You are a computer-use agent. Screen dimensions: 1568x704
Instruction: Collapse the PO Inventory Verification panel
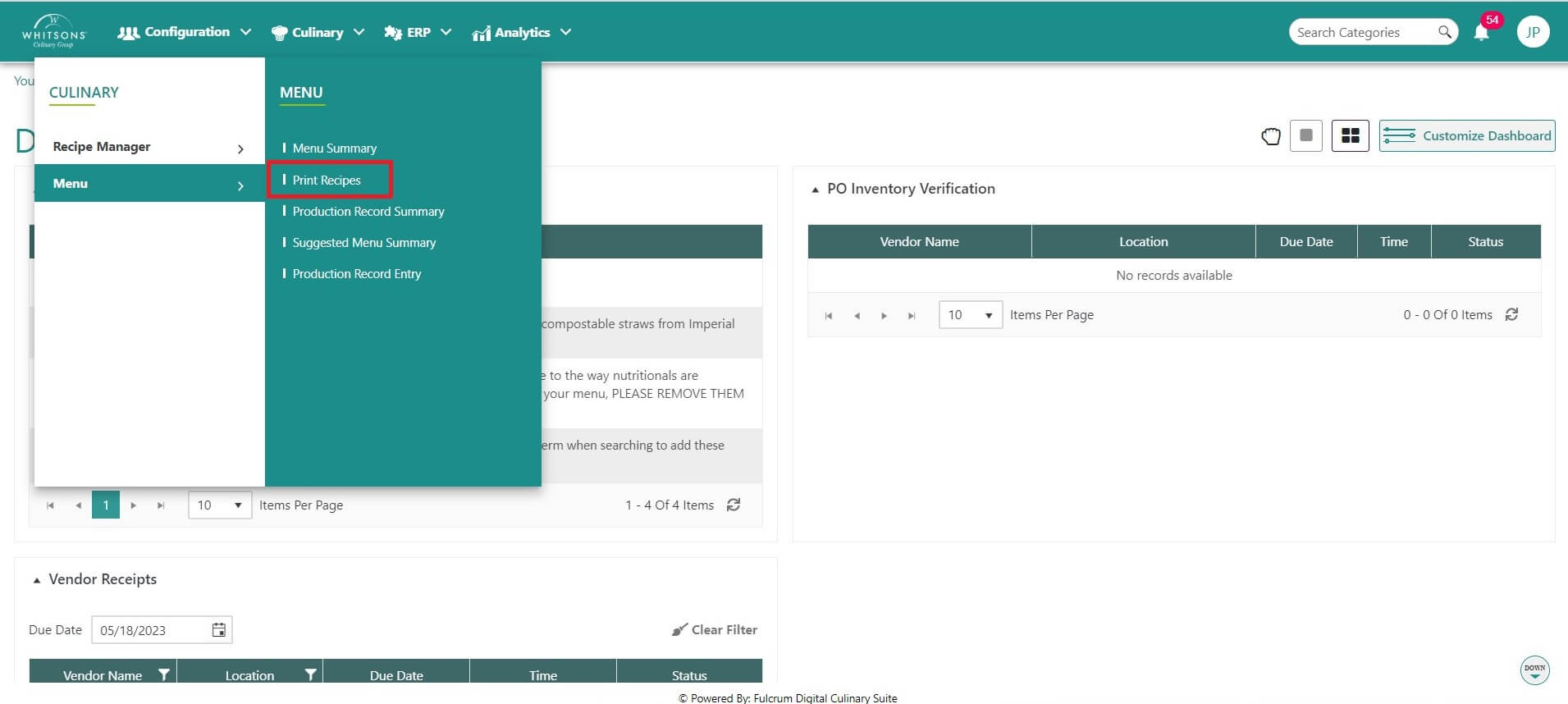(815, 190)
